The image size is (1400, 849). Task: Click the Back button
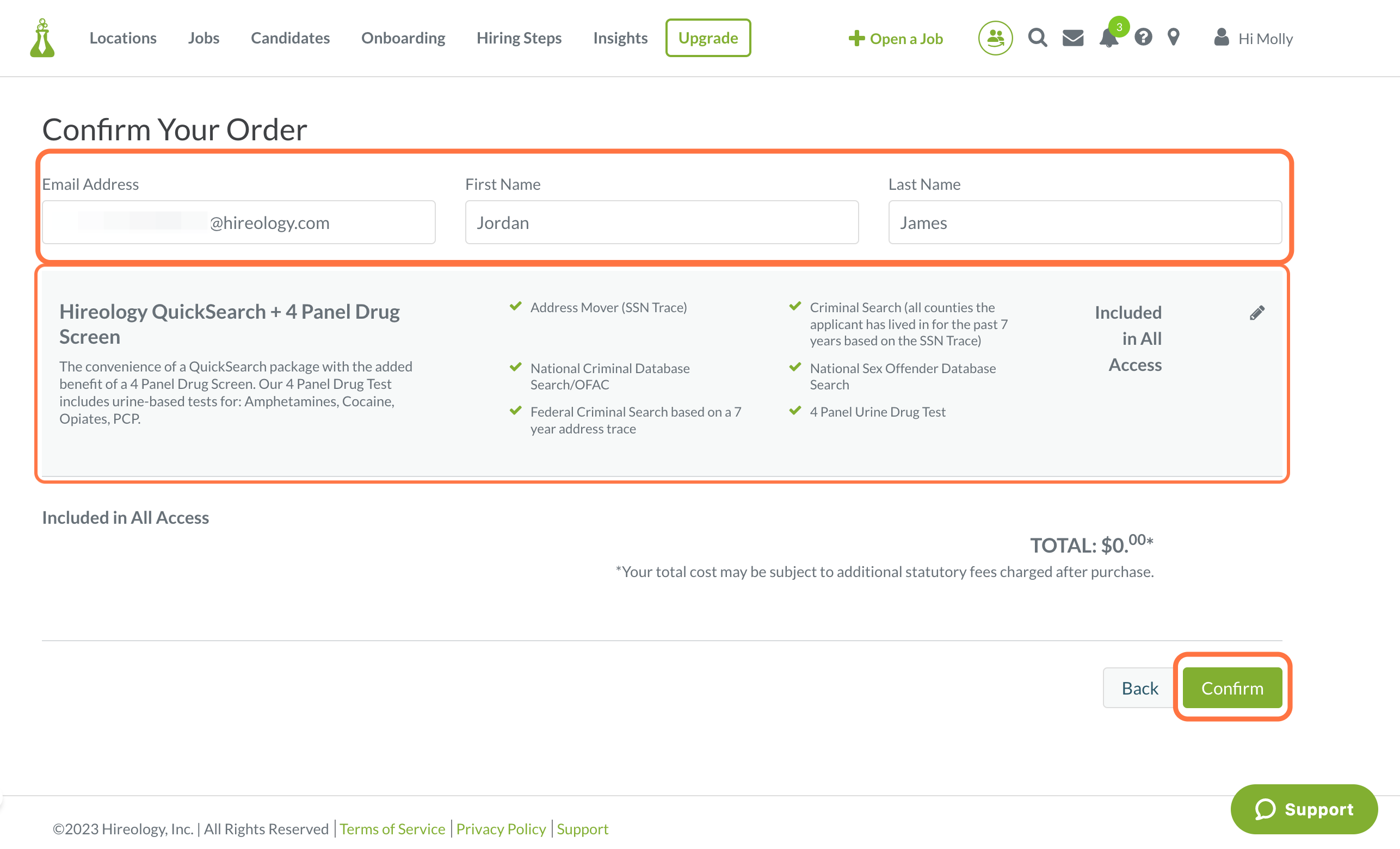click(x=1139, y=687)
